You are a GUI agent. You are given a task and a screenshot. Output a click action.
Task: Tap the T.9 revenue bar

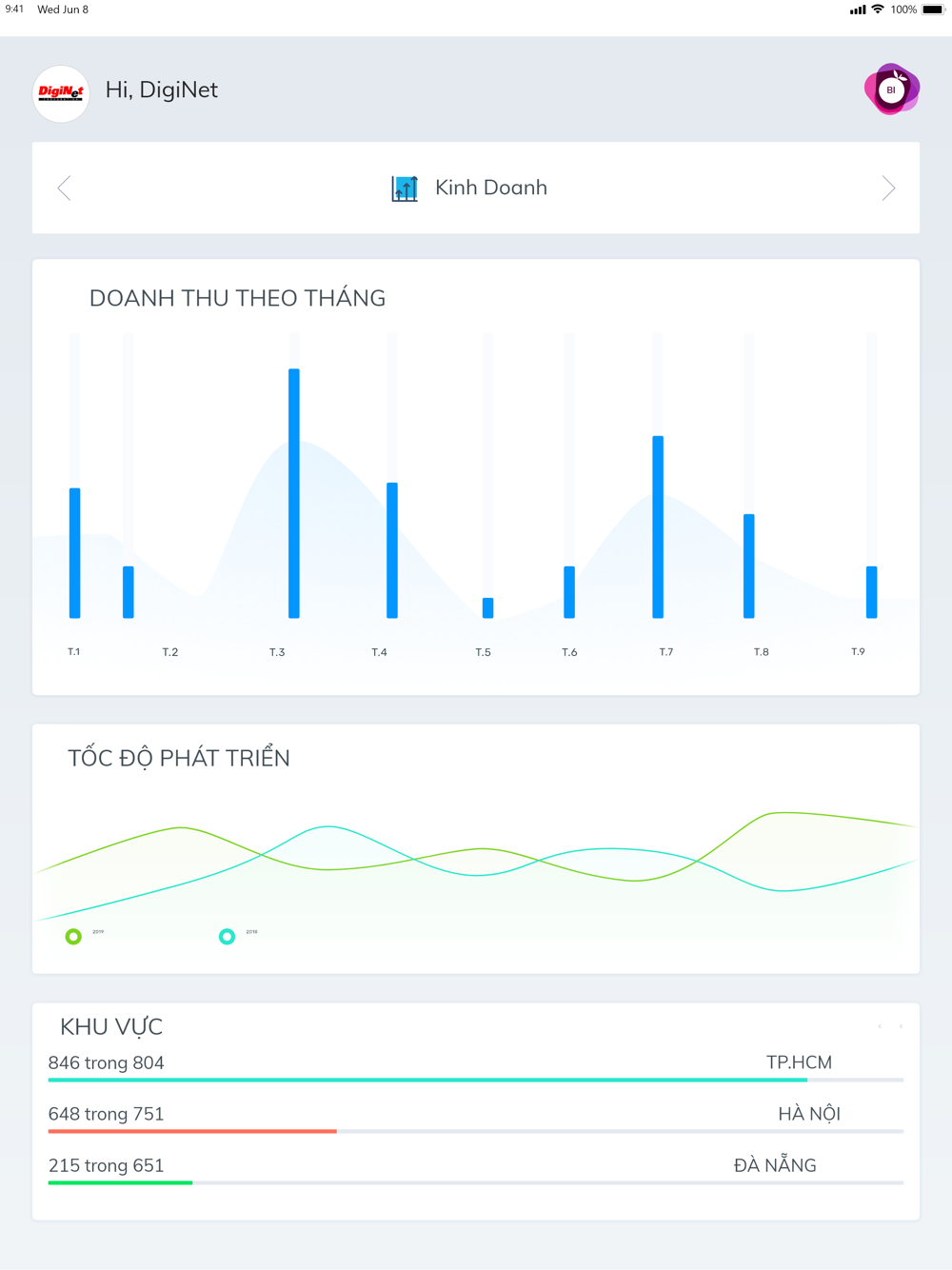871,591
